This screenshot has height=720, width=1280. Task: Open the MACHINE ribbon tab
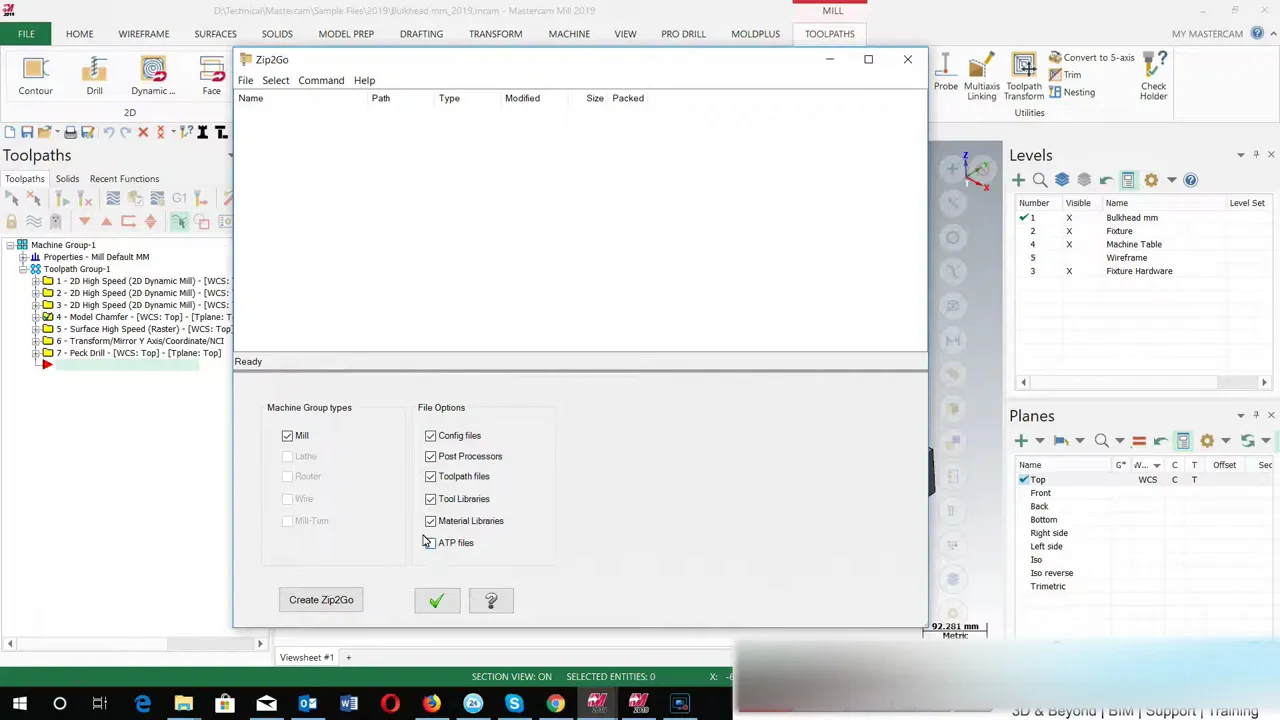pos(569,34)
